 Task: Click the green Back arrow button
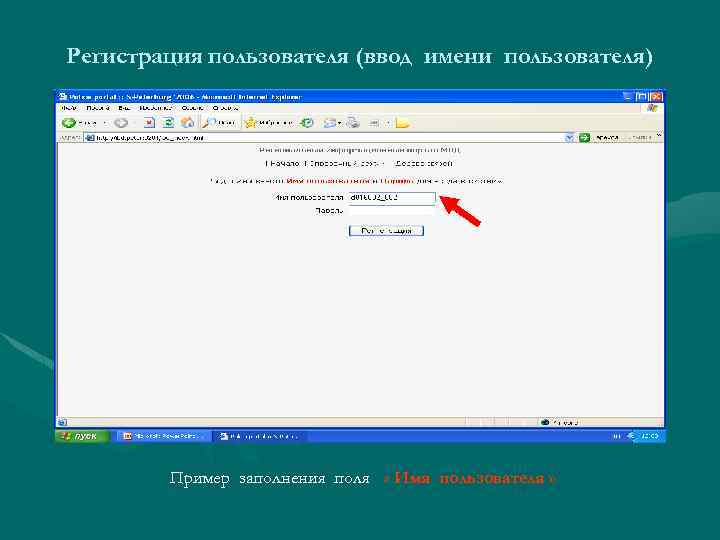click(x=69, y=123)
